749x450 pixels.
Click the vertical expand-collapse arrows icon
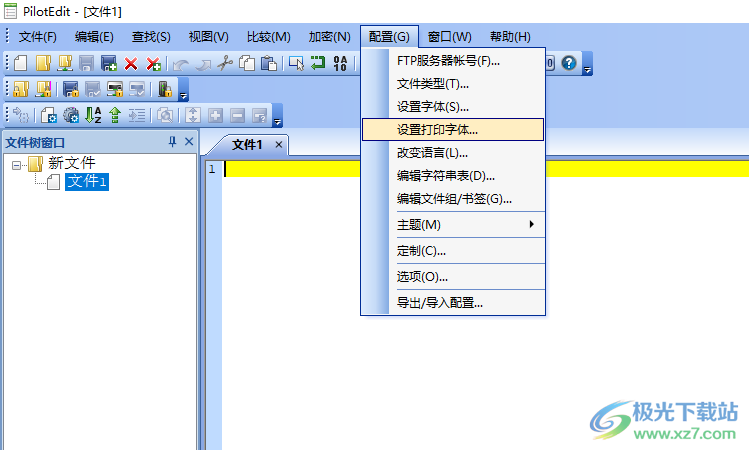(193, 115)
